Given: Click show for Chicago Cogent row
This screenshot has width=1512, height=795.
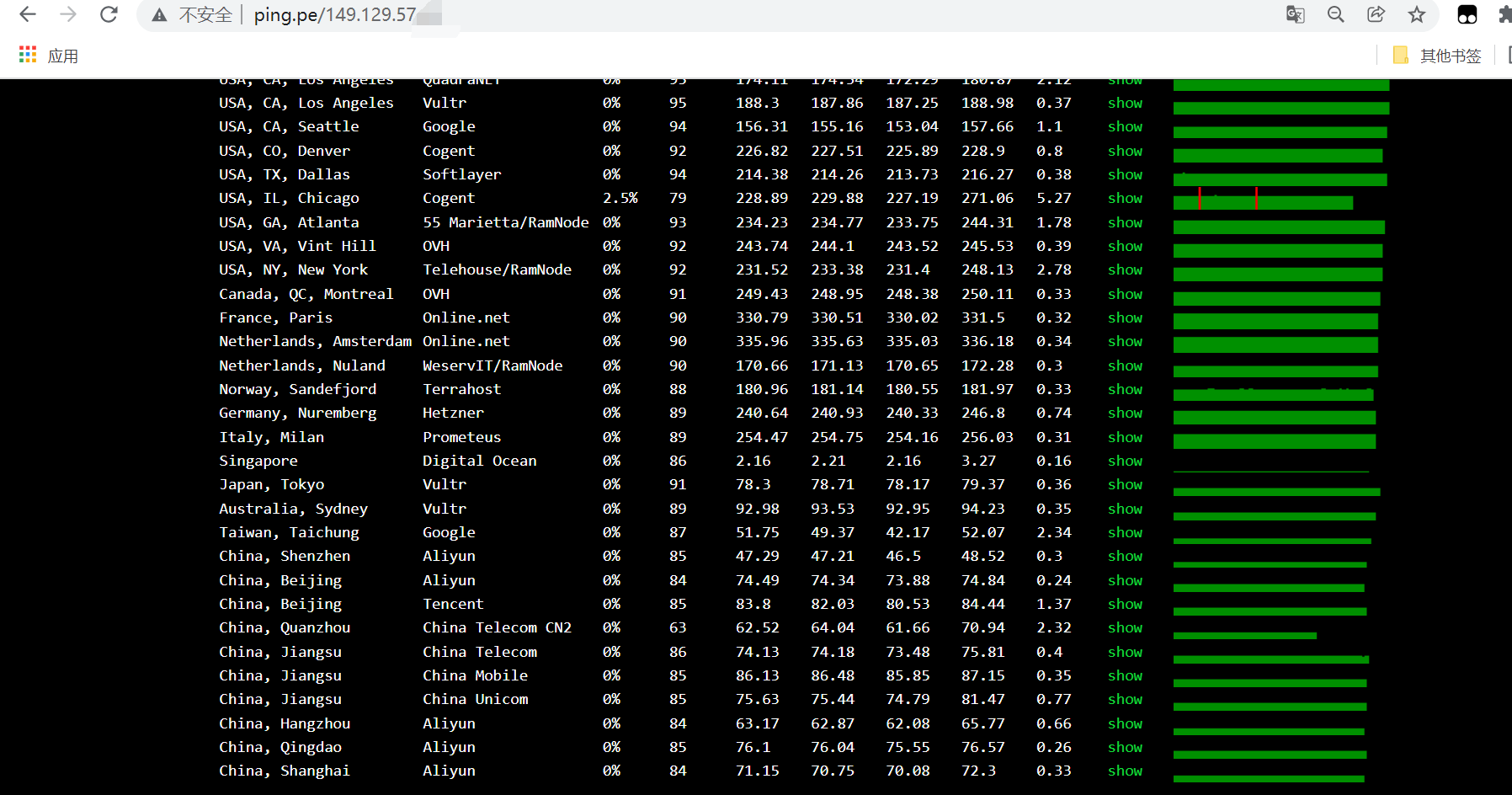Looking at the screenshot, I should (1125, 198).
